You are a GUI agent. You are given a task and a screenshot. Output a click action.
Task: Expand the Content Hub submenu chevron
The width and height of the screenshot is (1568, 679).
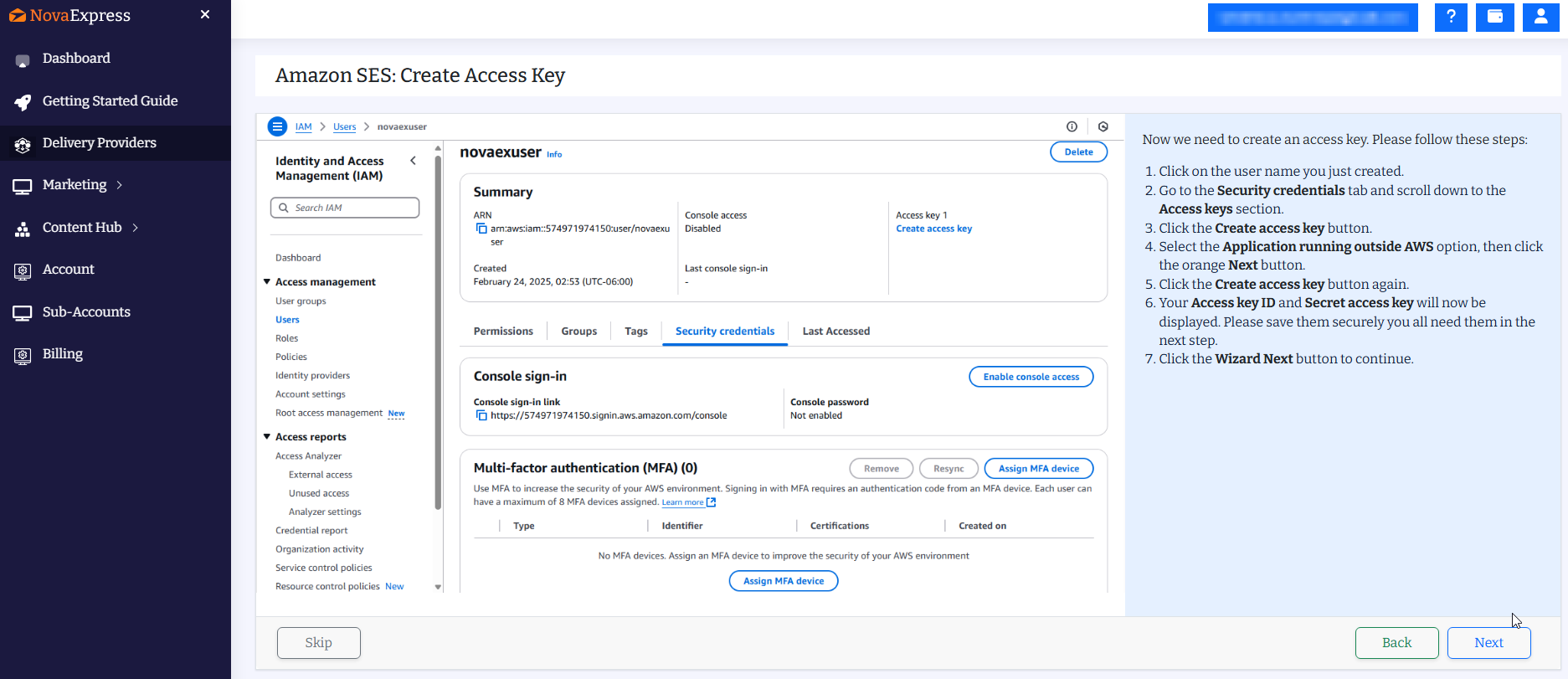point(136,228)
